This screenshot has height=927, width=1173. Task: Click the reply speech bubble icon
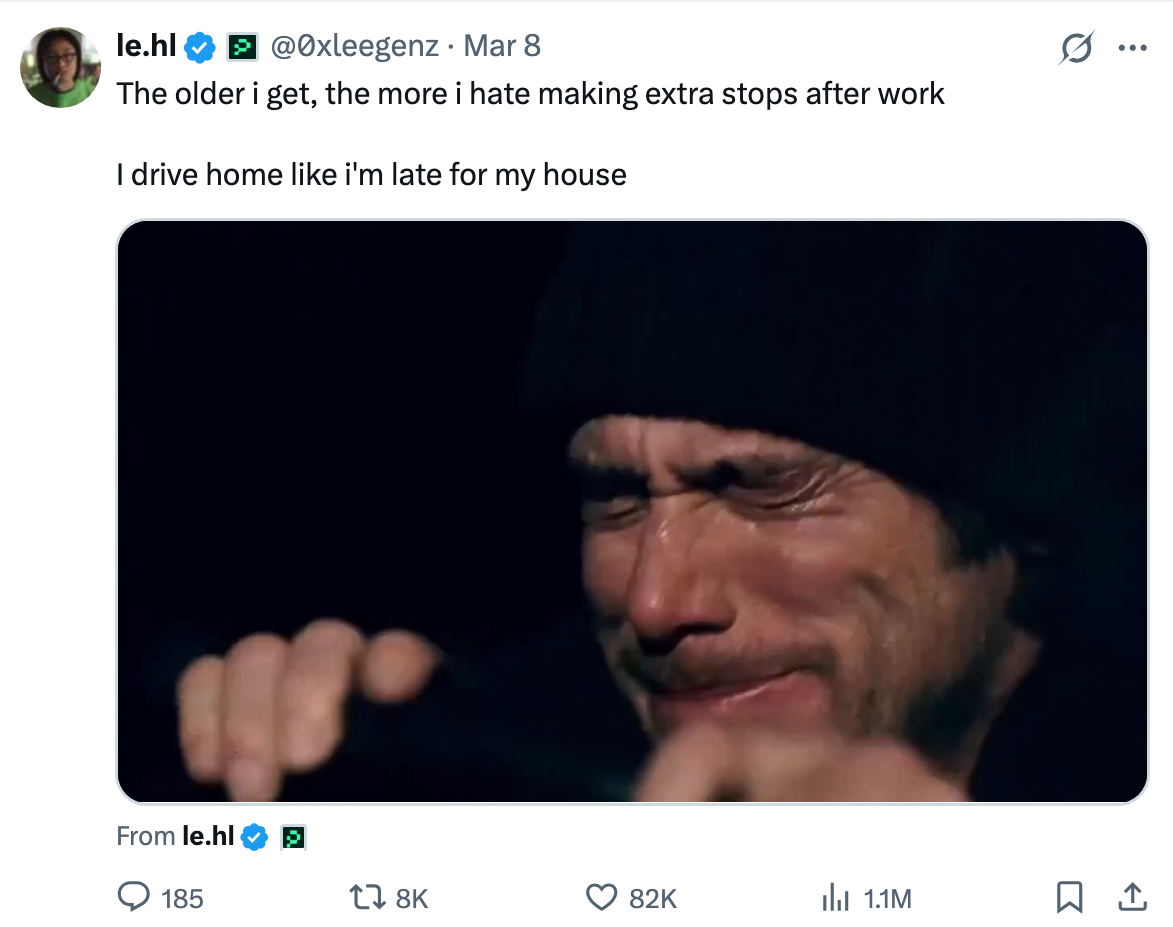click(x=134, y=898)
